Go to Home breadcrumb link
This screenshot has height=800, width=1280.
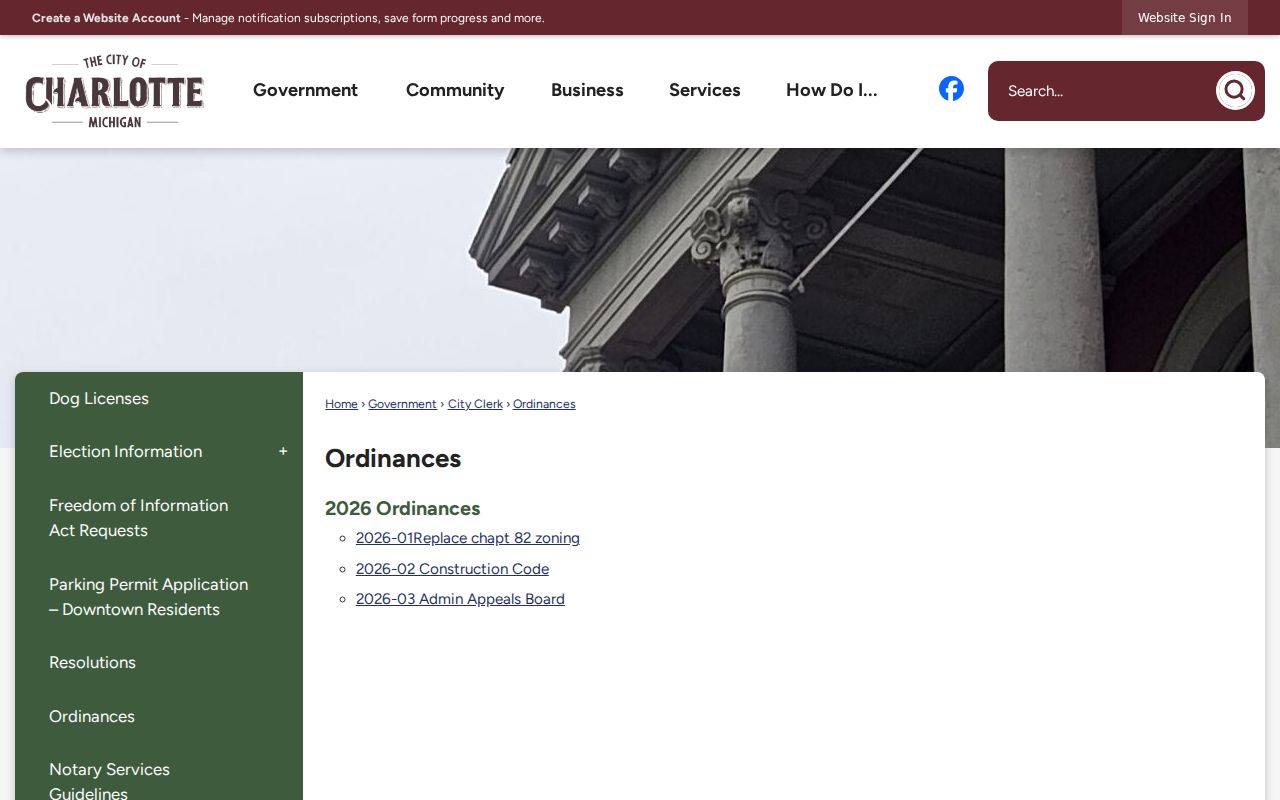coord(341,404)
